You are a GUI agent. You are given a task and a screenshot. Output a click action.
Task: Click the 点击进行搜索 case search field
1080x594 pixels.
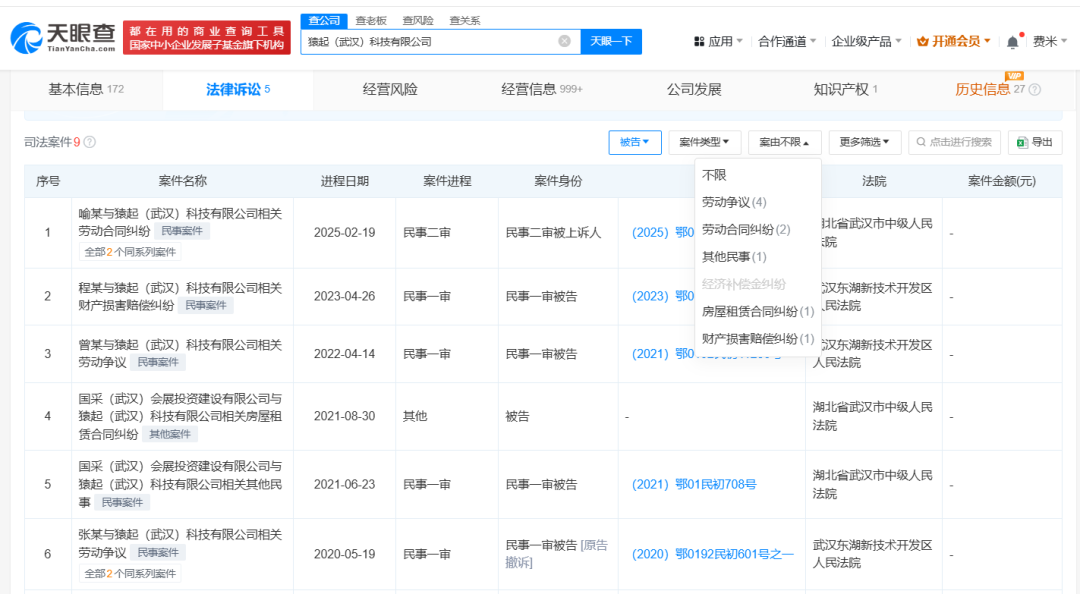click(x=954, y=143)
